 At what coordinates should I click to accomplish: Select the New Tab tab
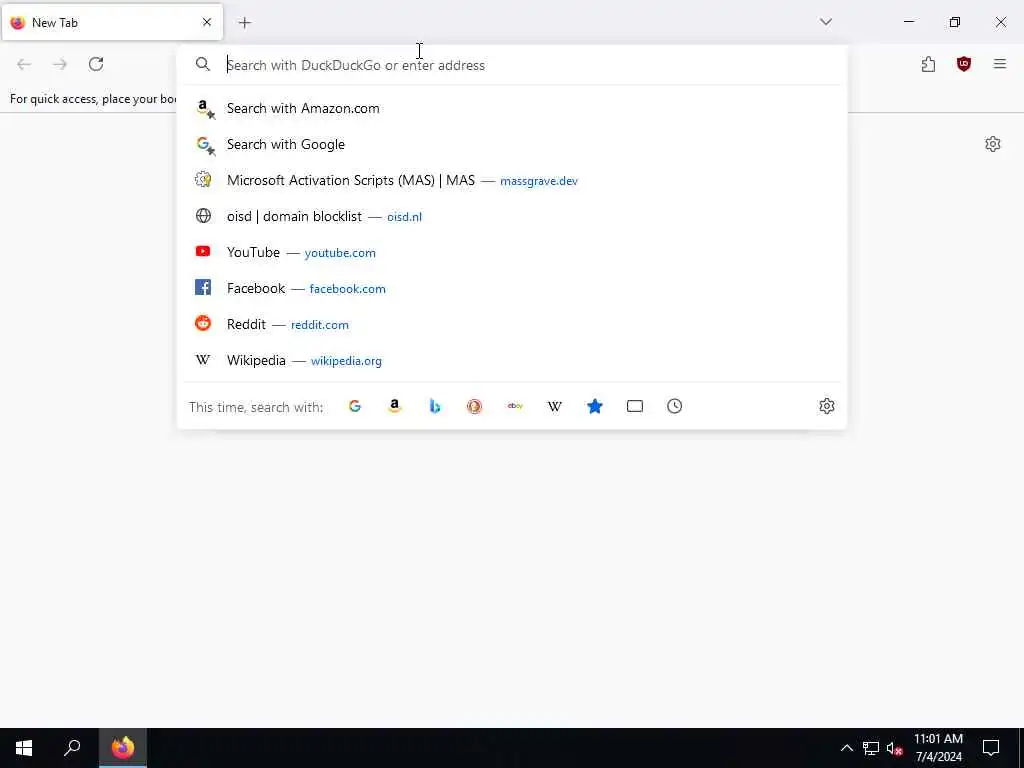(112, 22)
